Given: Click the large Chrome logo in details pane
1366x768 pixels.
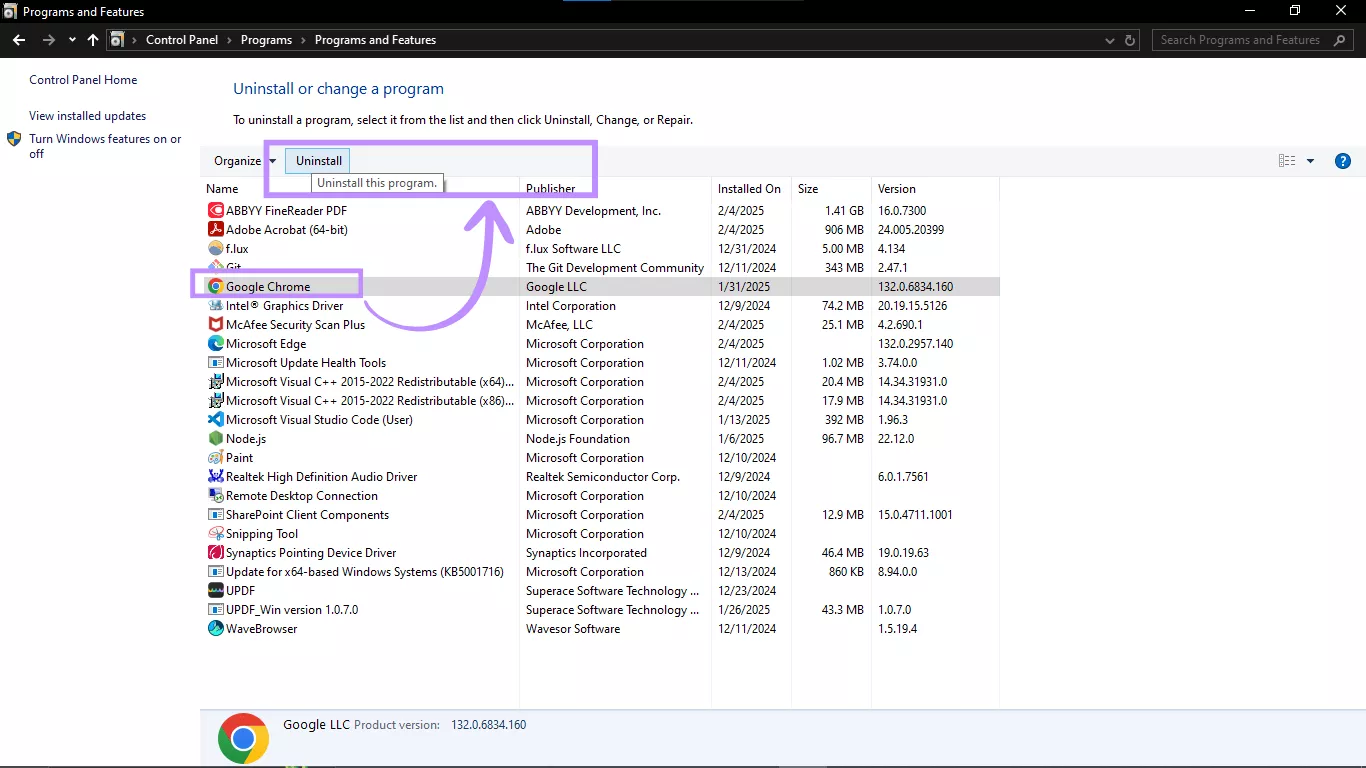Looking at the screenshot, I should point(243,739).
